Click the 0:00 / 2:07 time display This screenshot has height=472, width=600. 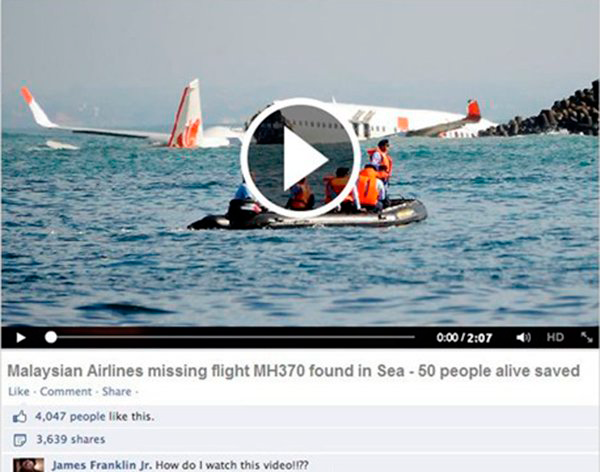pyautogui.click(x=464, y=338)
